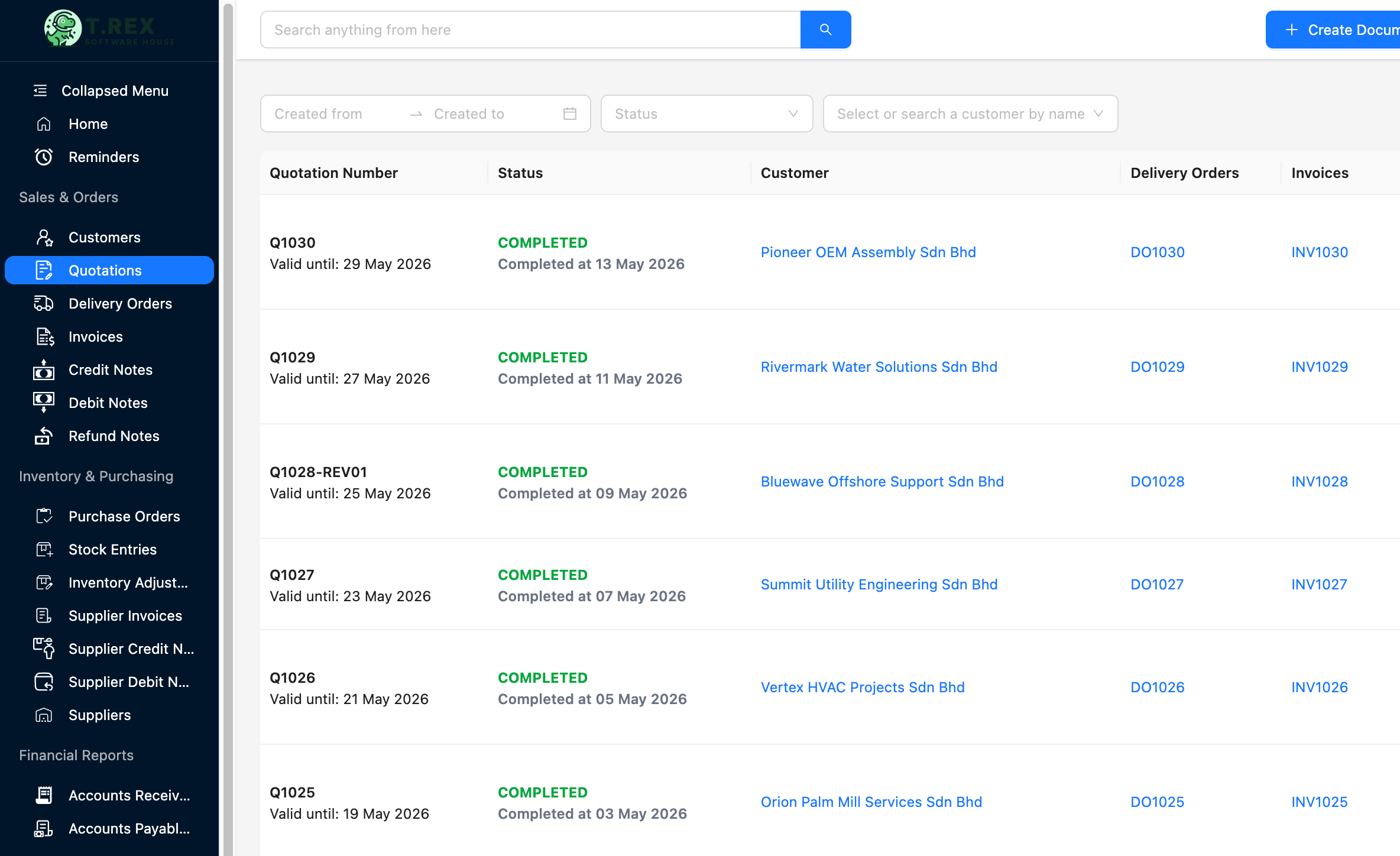The image size is (1400, 856).
Task: Open Suppliers via the building icon
Action: pyautogui.click(x=44, y=715)
